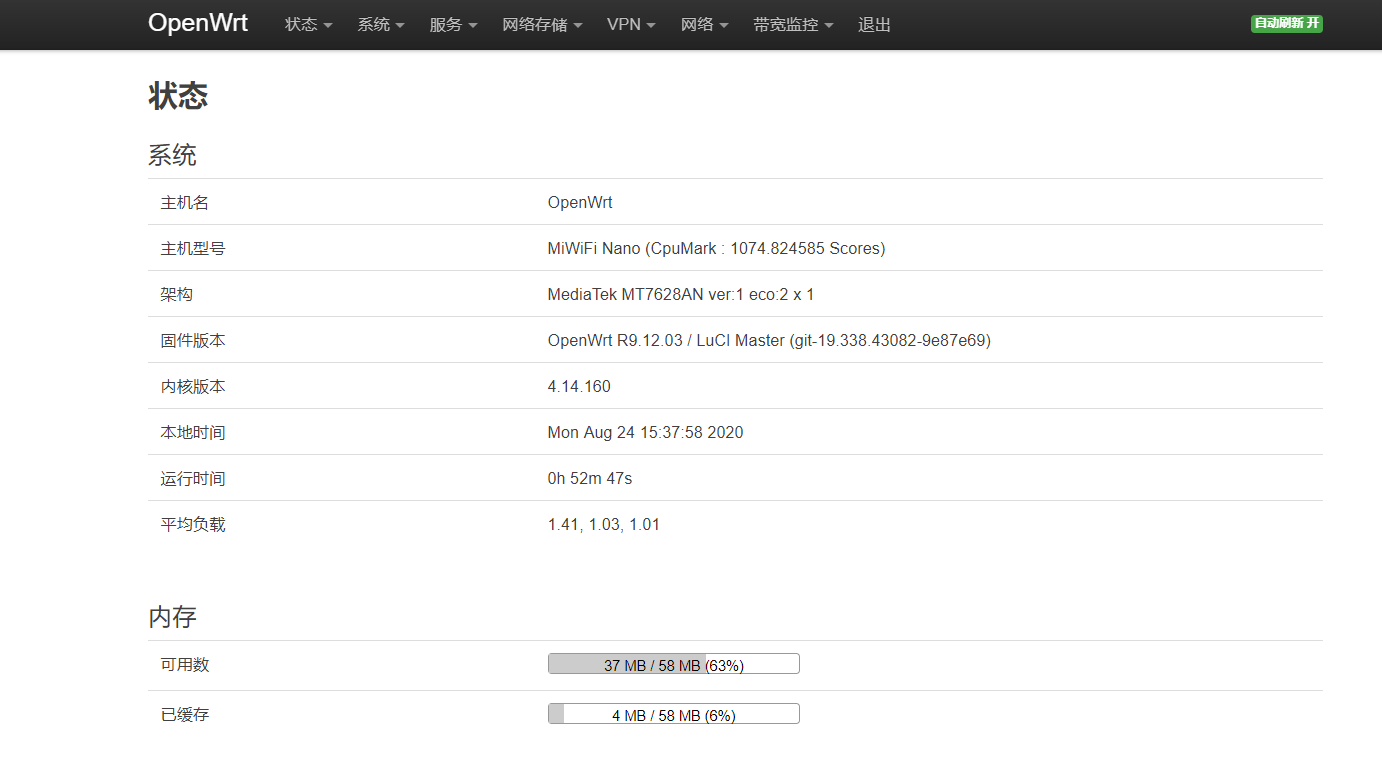Select kernel version 4.14.160
The width and height of the screenshot is (1382, 774).
(x=579, y=387)
